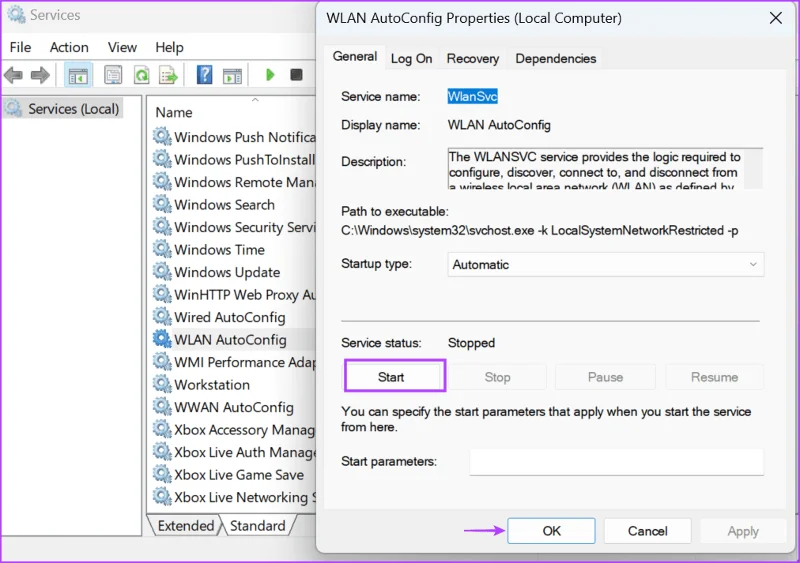Open the Help question-mark toolbar icon
This screenshot has height=563, width=800.
tap(204, 76)
